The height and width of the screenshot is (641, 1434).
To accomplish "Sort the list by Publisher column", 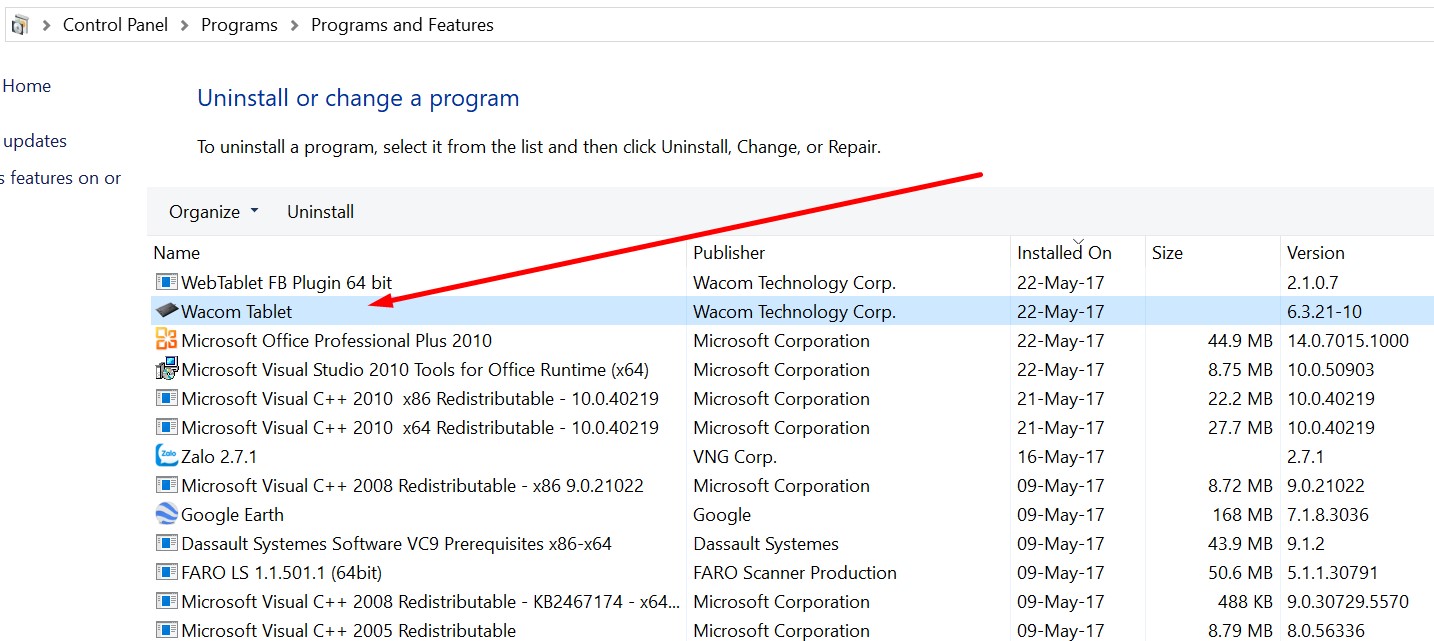I will (x=729, y=253).
